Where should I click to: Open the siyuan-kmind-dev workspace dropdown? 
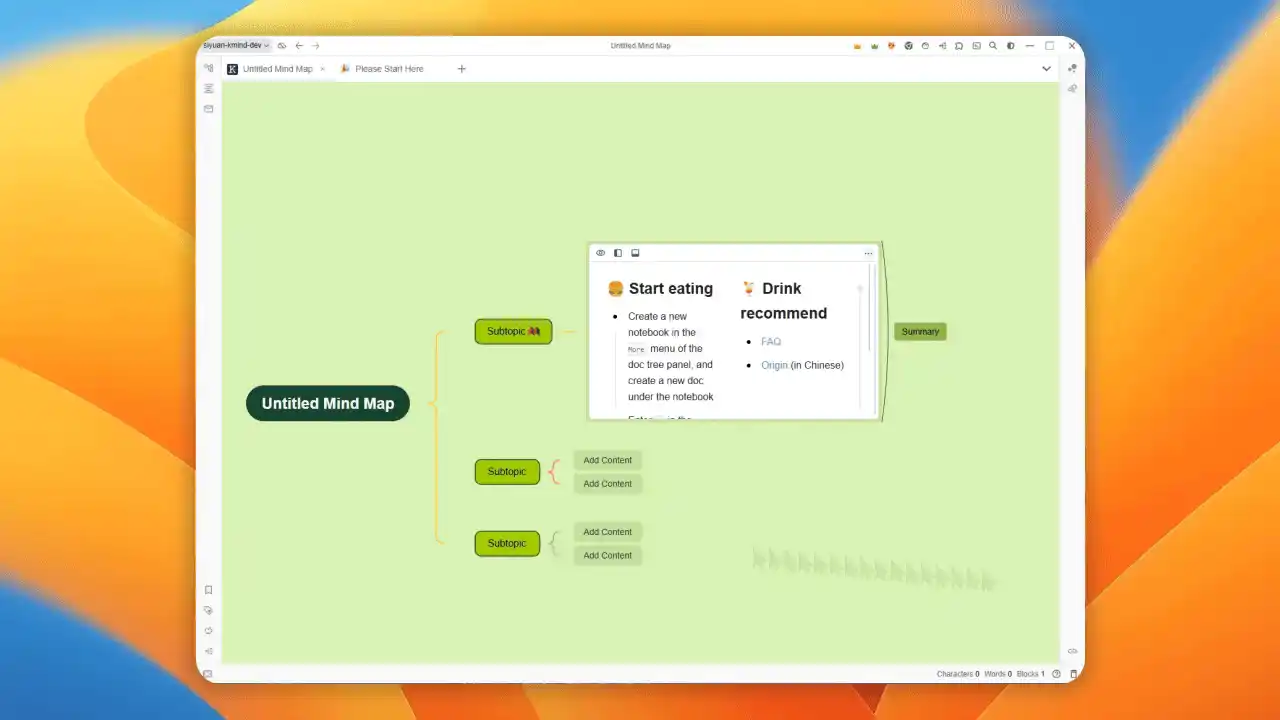tap(237, 45)
